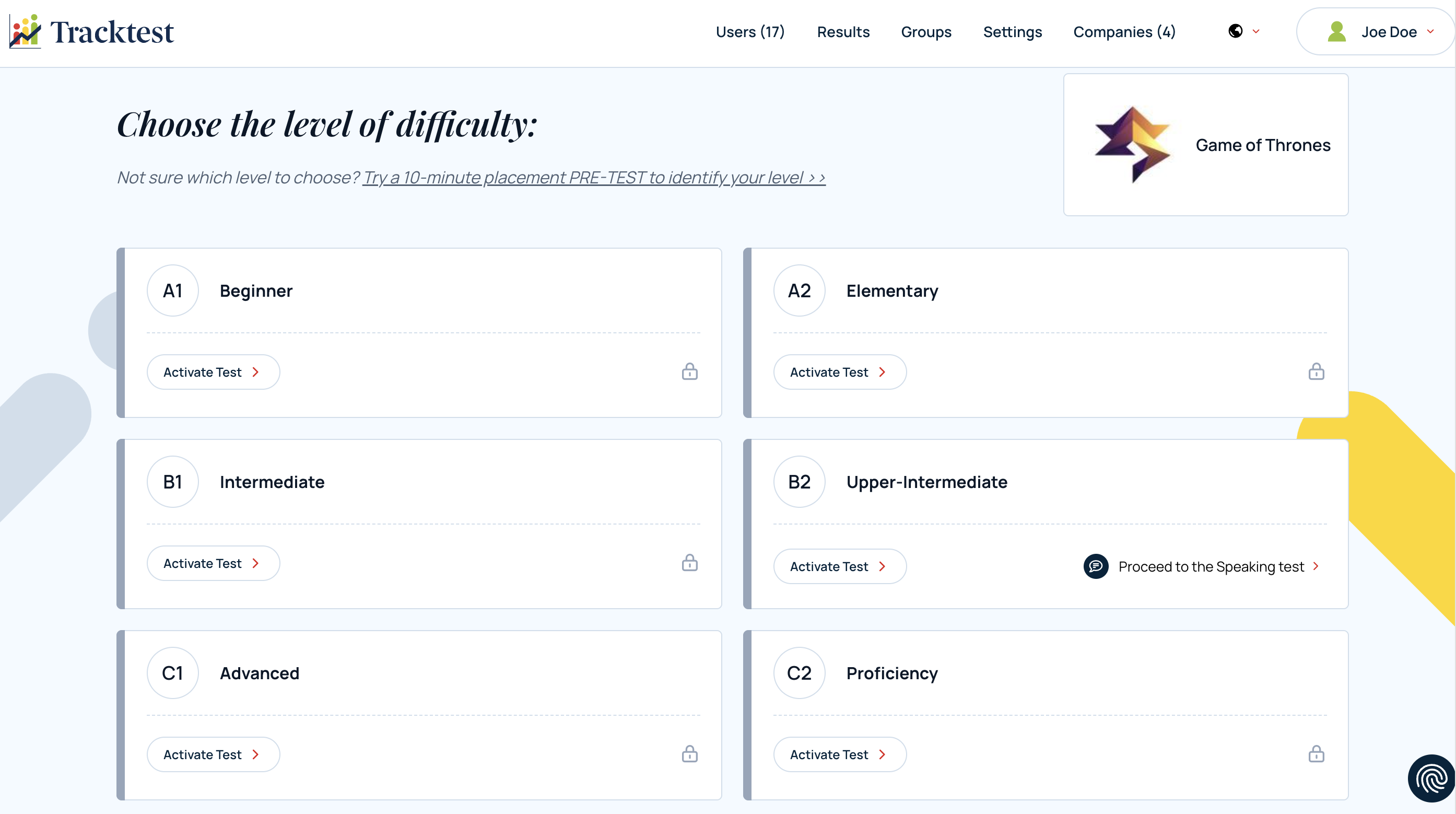Click the lock icon on B1 Intermediate card

click(x=689, y=563)
